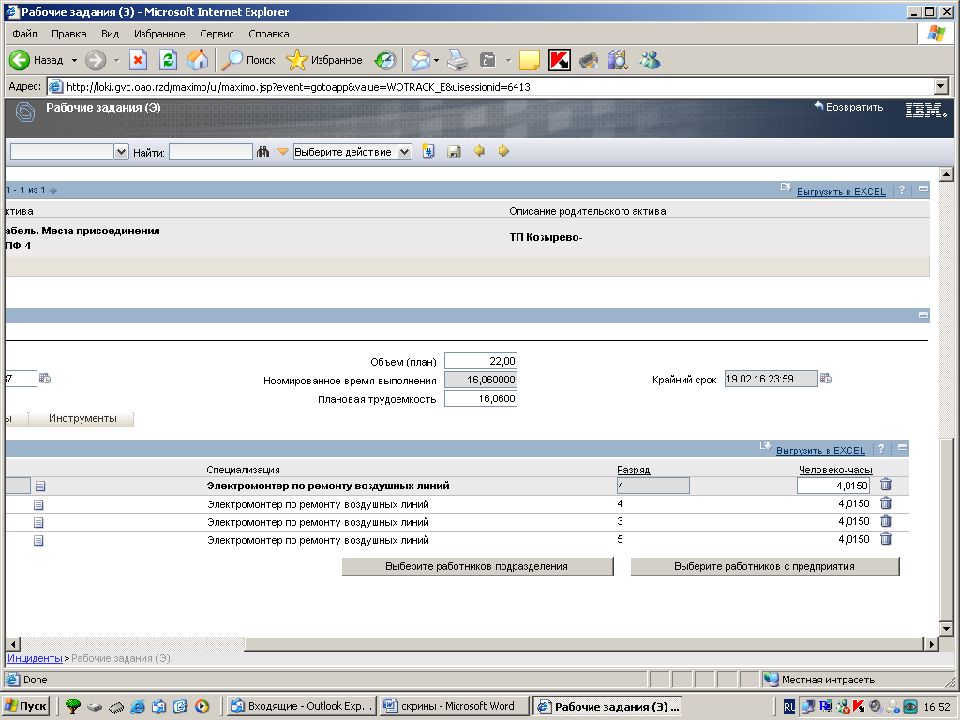The image size is (960, 720).
Task: Open the orange search menu arrow
Action: [x=282, y=152]
